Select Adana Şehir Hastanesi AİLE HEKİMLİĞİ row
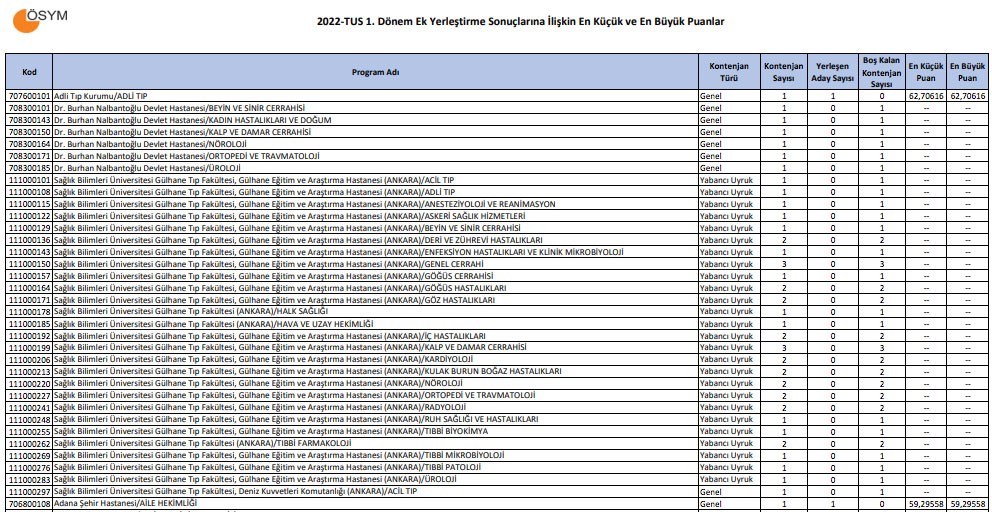This screenshot has height=512, width=992. (125, 504)
